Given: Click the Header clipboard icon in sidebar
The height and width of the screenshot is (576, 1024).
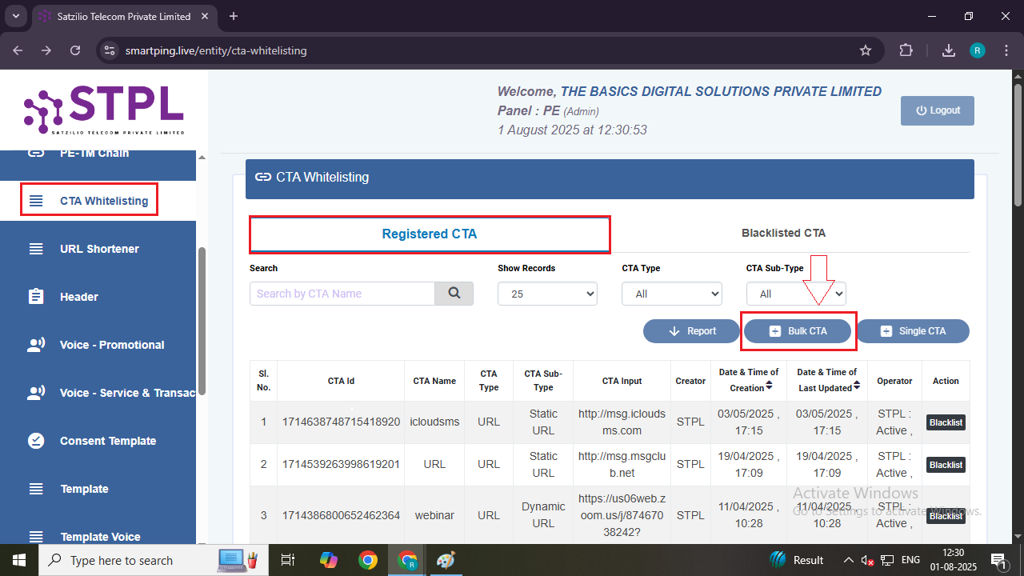Looking at the screenshot, I should (x=36, y=296).
